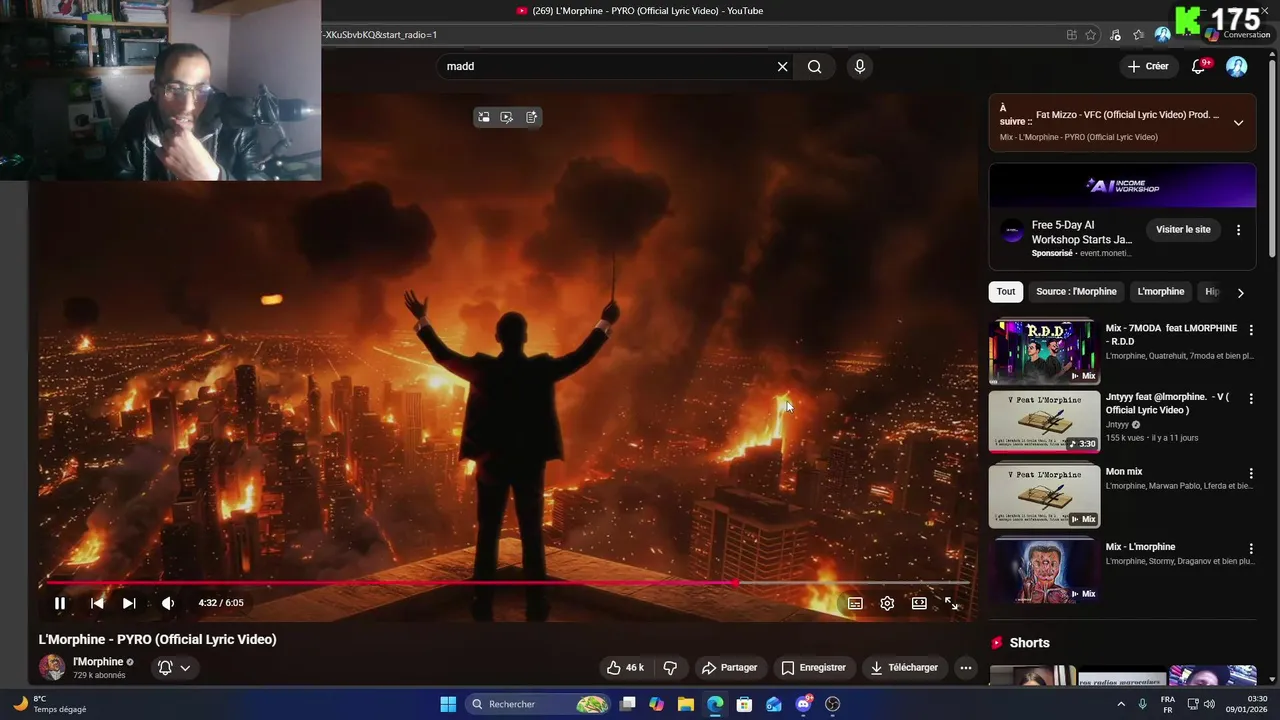Expand the À suivre playlist panel

tap(1238, 123)
